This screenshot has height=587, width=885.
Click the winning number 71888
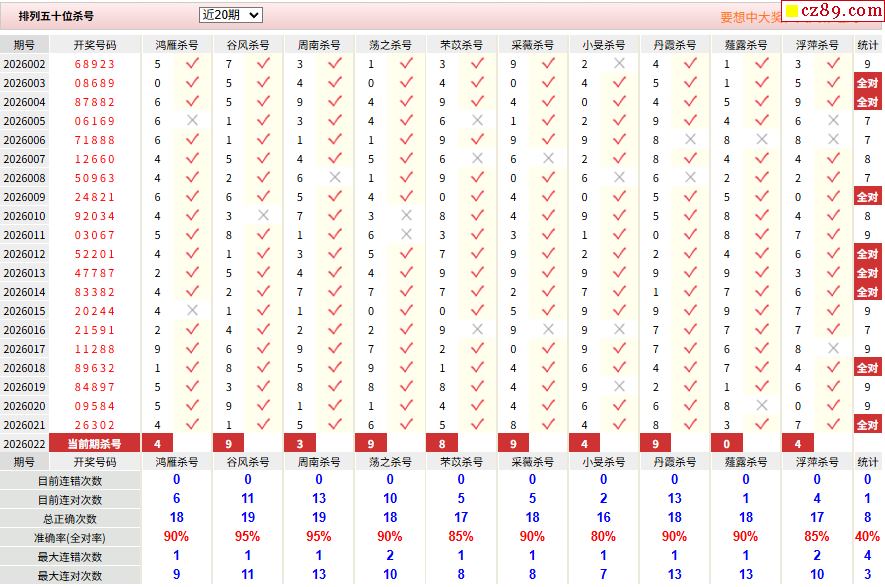(x=95, y=140)
